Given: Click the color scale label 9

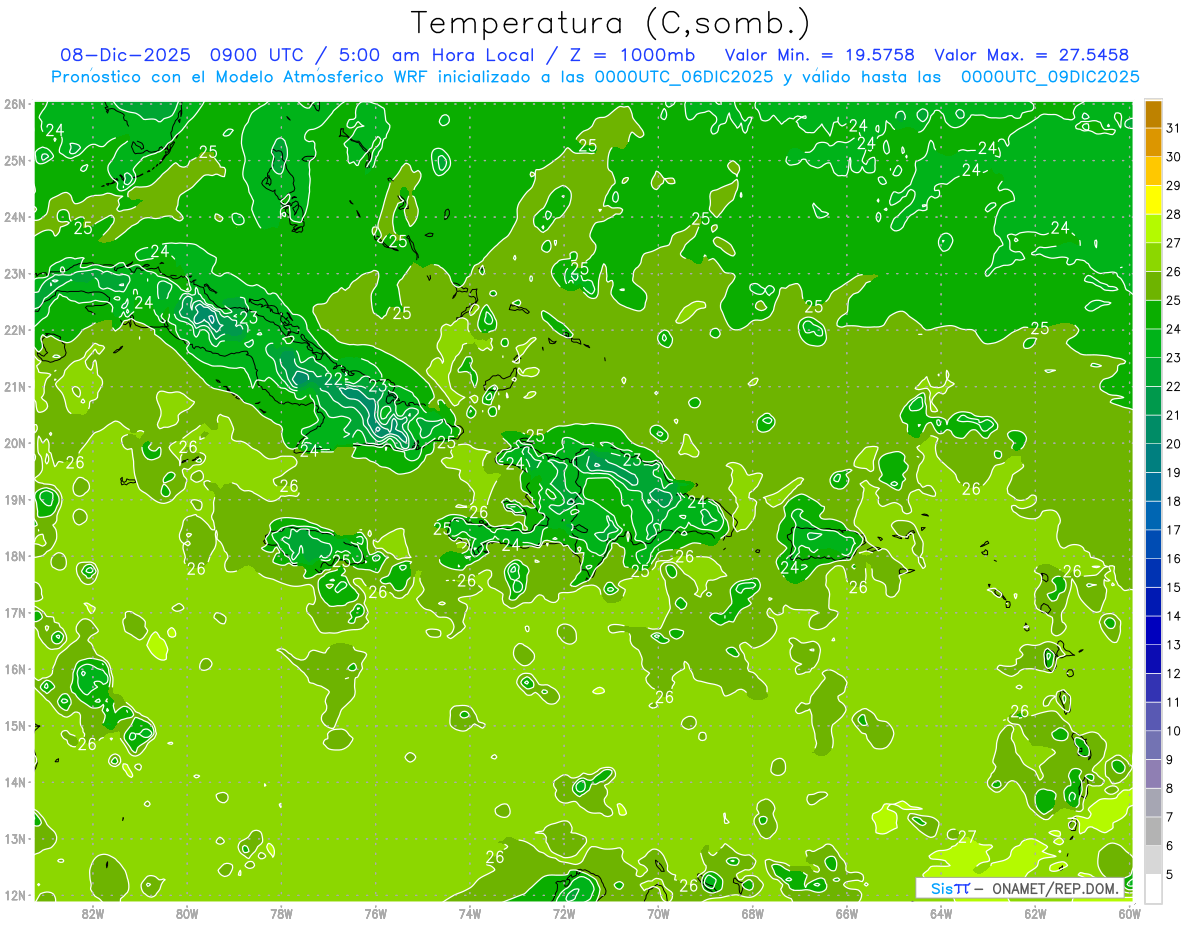Looking at the screenshot, I should click(x=1170, y=759).
